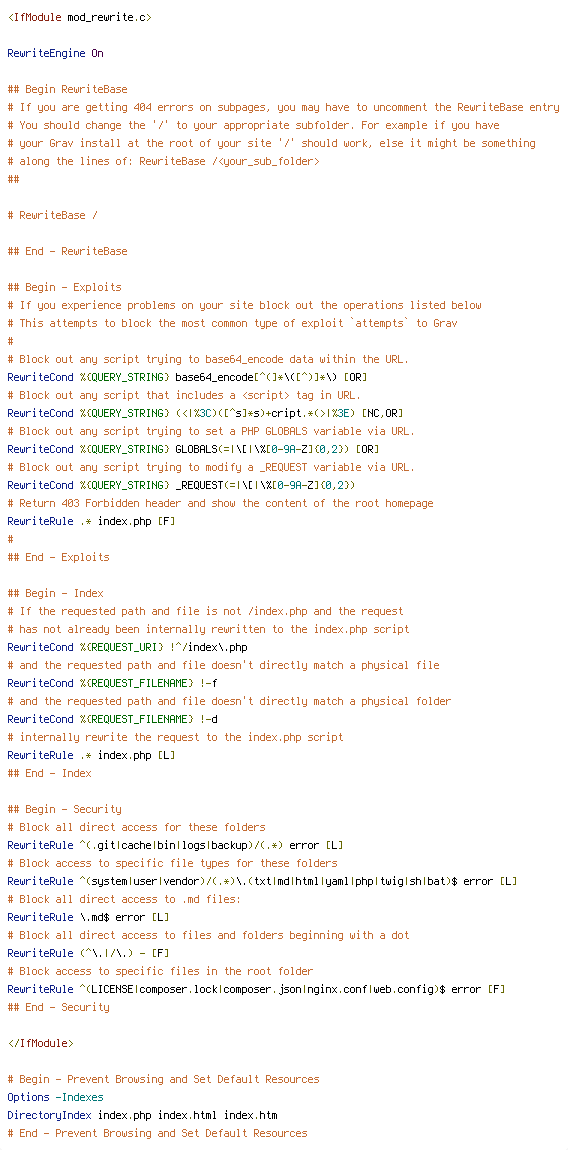Select the base64_encode RewriteCond line
Screen dimensions: 568x1150
click(187, 377)
